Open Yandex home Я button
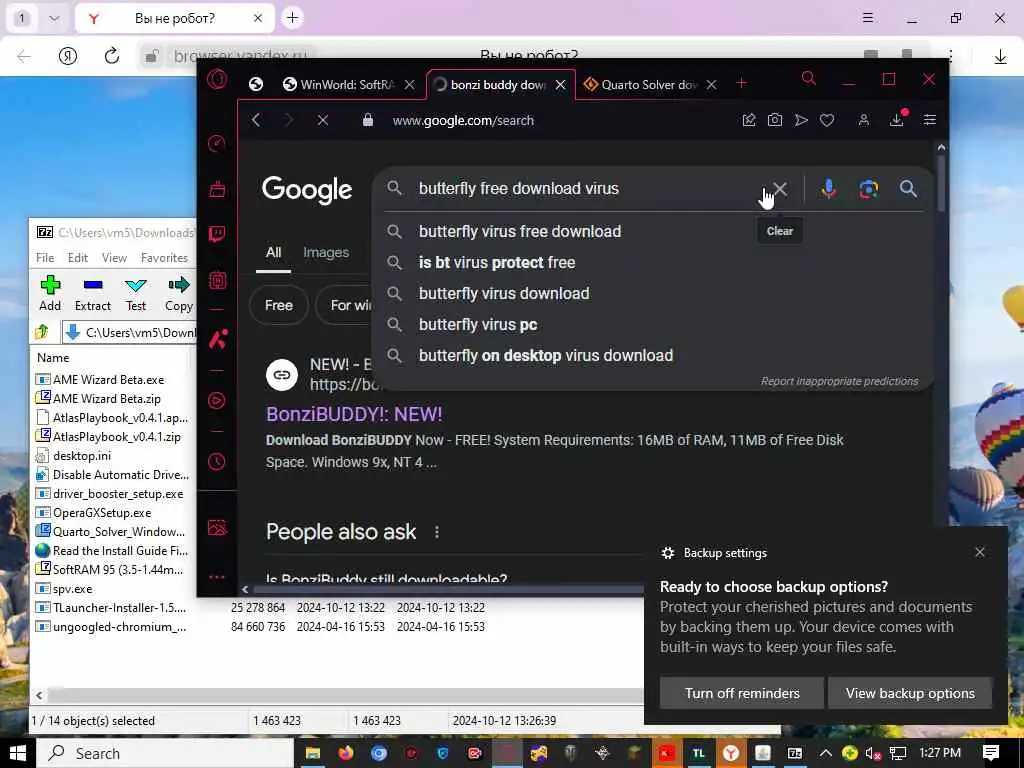This screenshot has height=768, width=1024. click(x=68, y=56)
